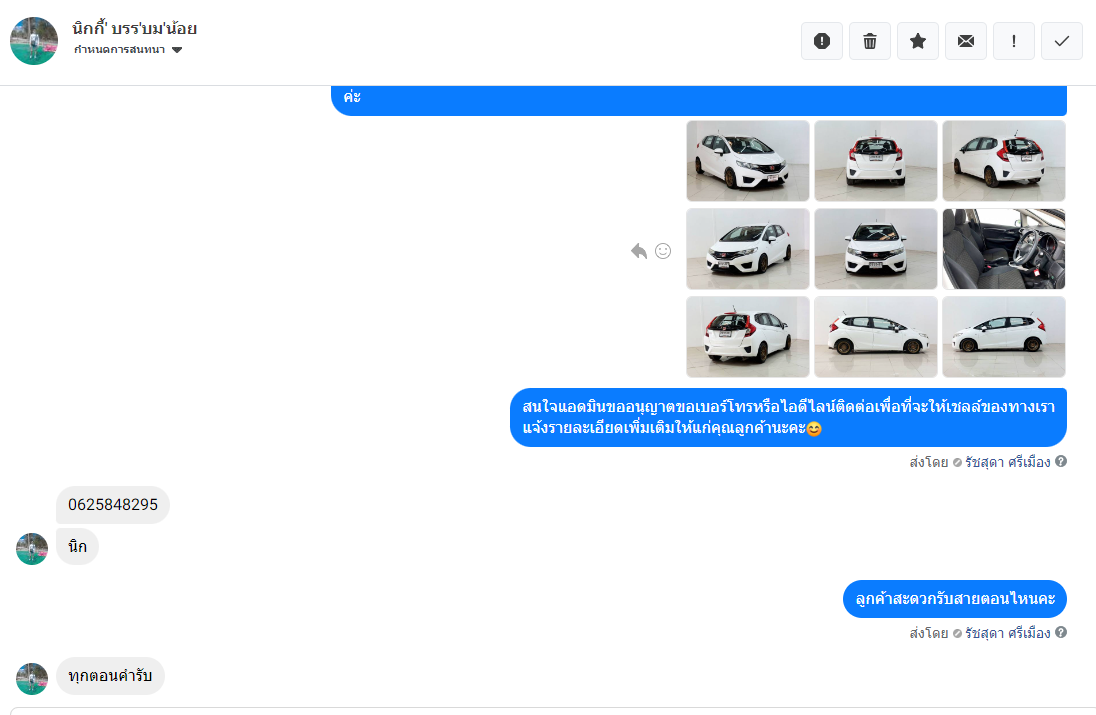This screenshot has width=1096, height=715.
Task: Open the interior seats car photo
Action: pyautogui.click(x=1004, y=249)
